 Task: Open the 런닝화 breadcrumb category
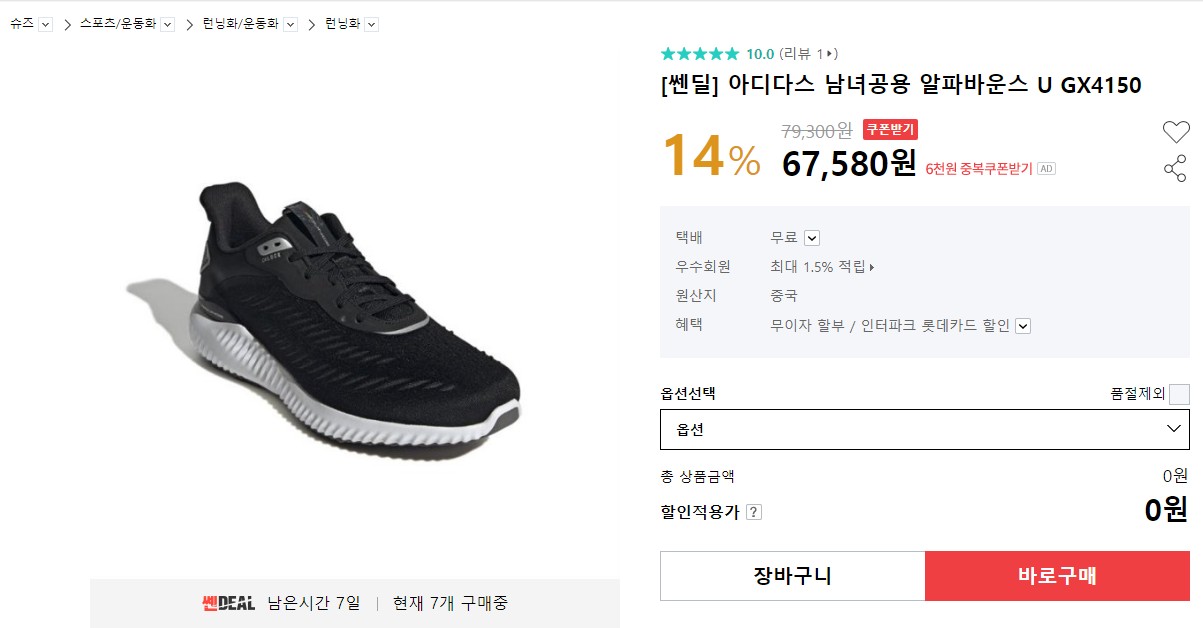[342, 24]
